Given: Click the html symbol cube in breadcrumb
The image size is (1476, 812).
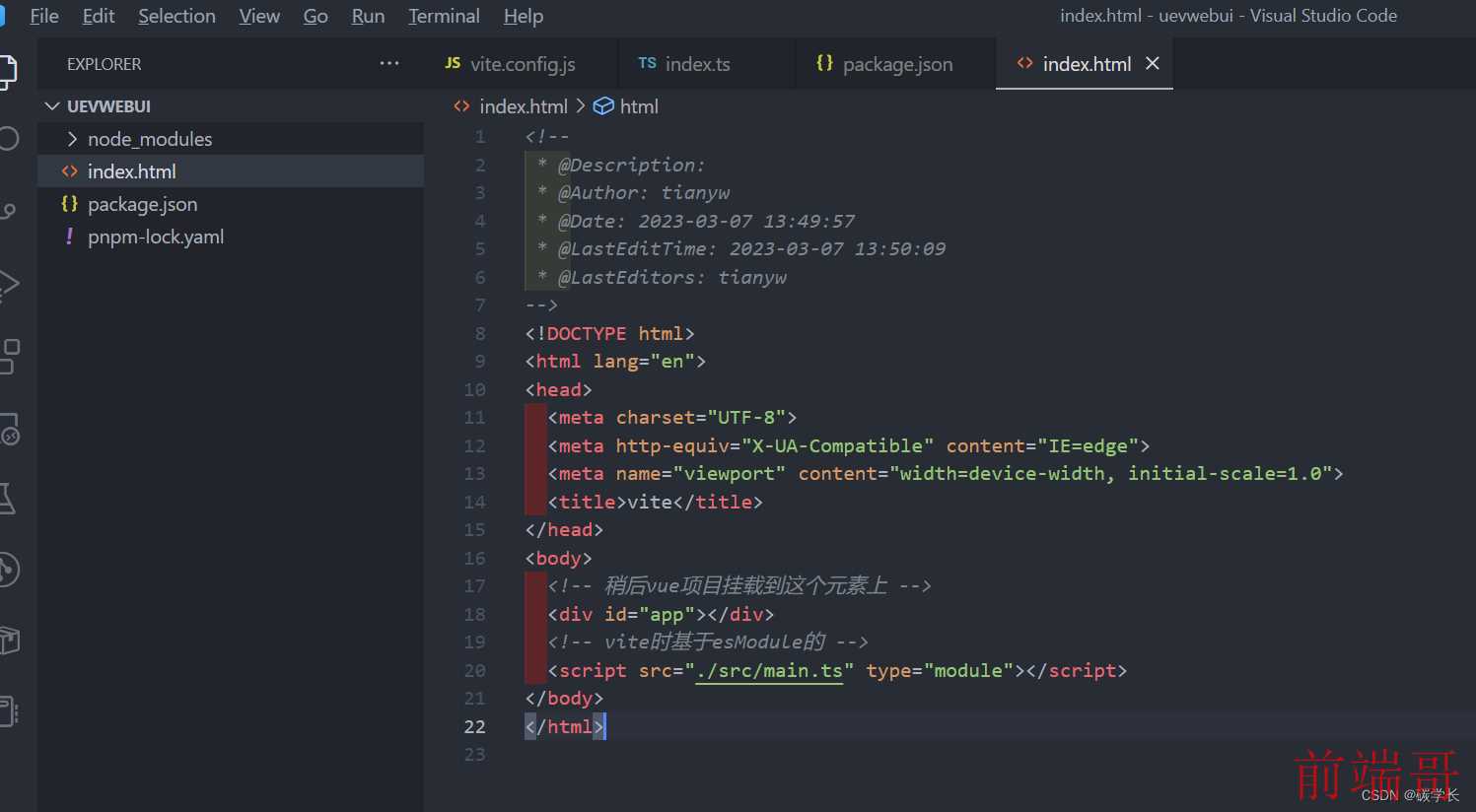Looking at the screenshot, I should 603,106.
